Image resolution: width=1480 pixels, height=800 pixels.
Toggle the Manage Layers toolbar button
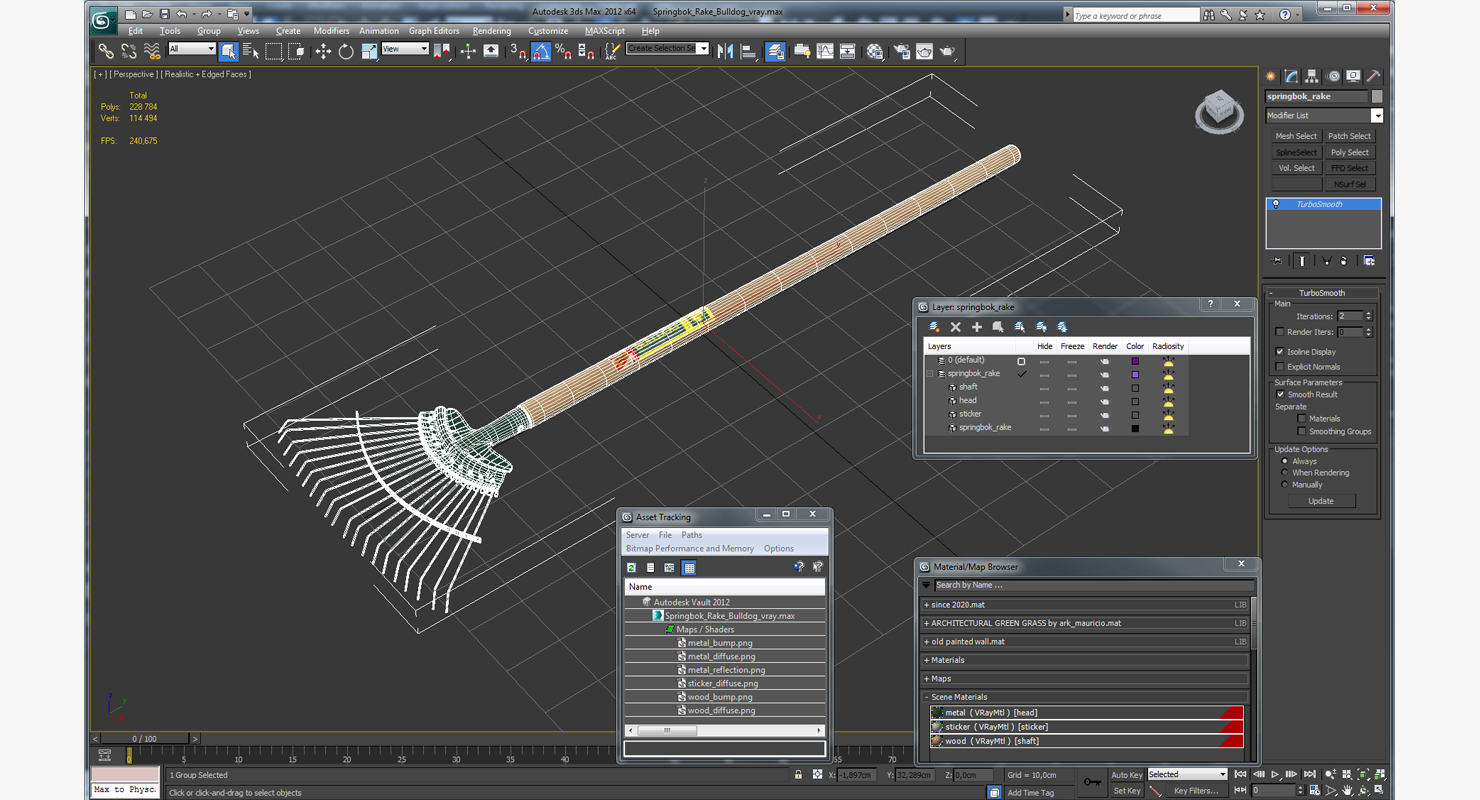tap(775, 51)
